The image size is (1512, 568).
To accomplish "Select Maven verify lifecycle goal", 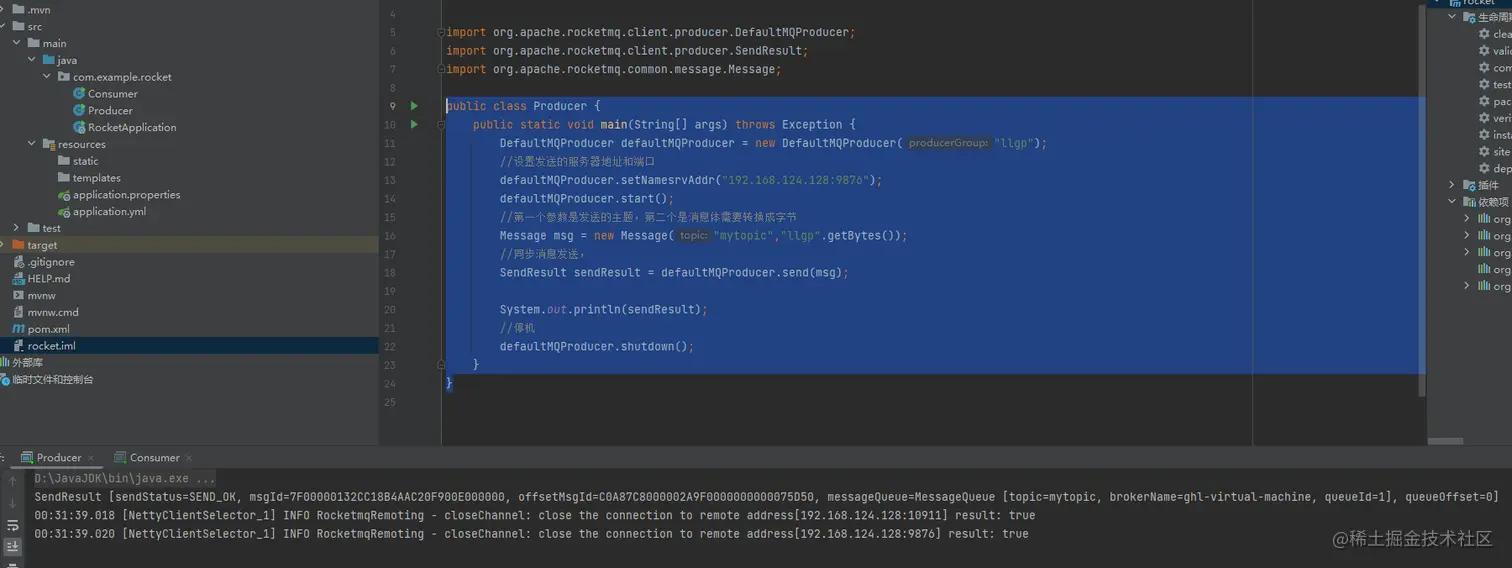I will [x=1496, y=118].
